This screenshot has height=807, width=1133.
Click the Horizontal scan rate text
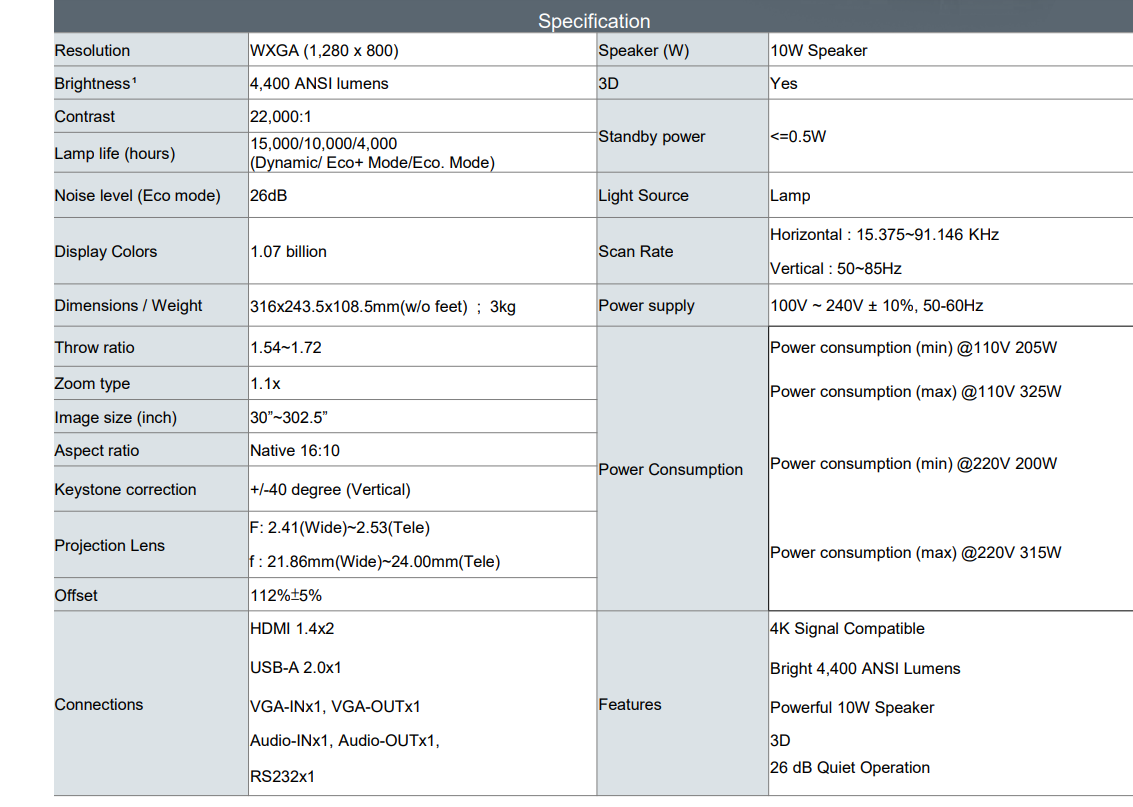click(x=884, y=235)
